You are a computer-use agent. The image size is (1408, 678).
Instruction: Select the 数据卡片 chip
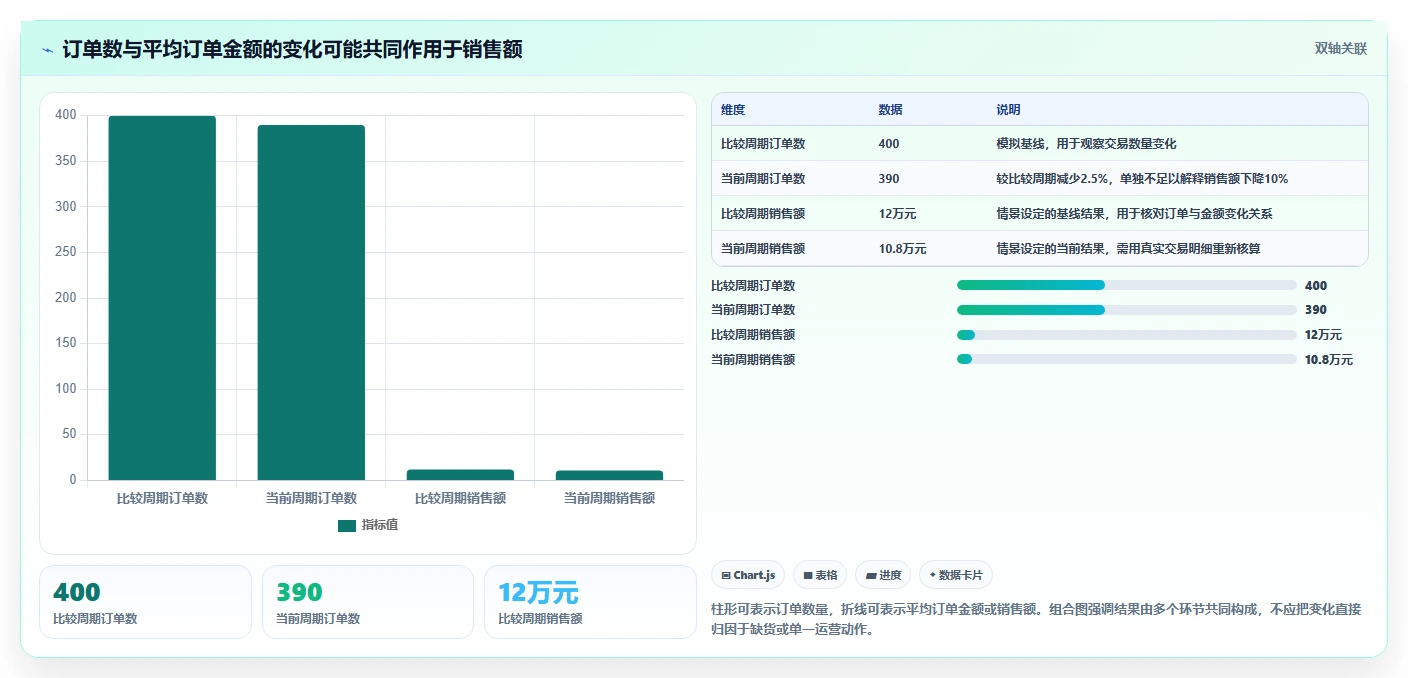tap(956, 575)
